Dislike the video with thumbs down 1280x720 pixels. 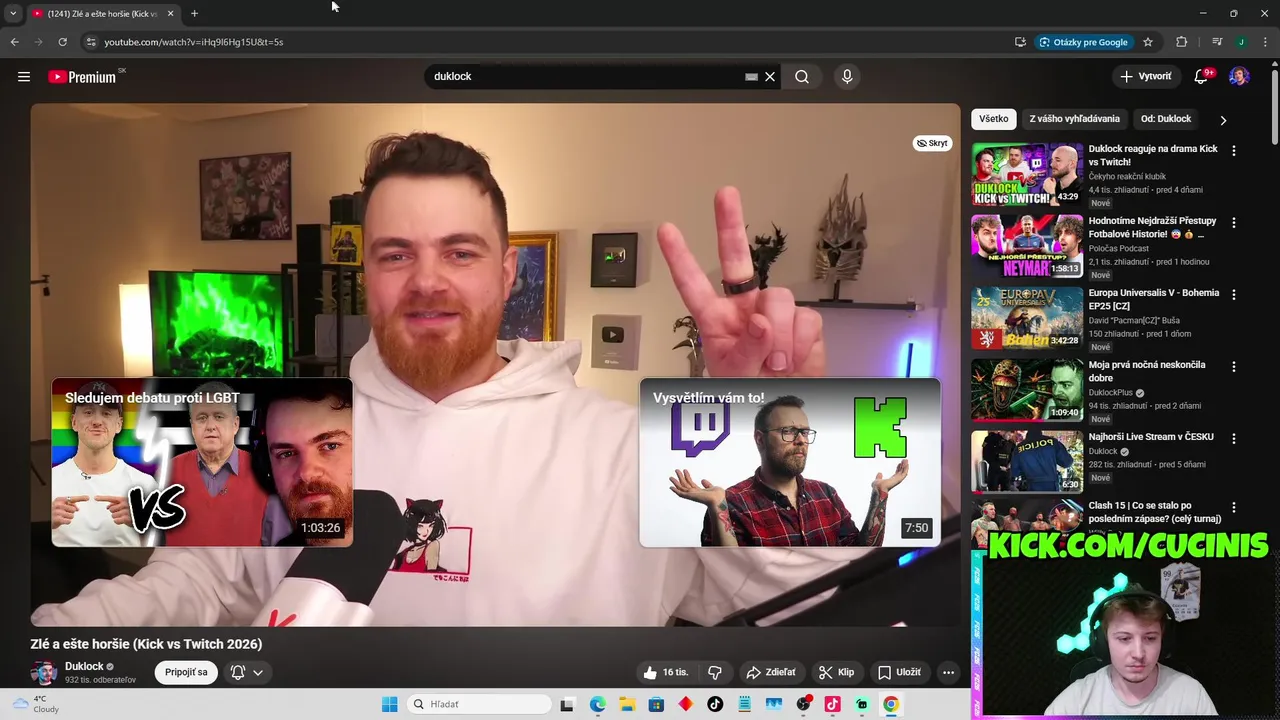(x=715, y=672)
